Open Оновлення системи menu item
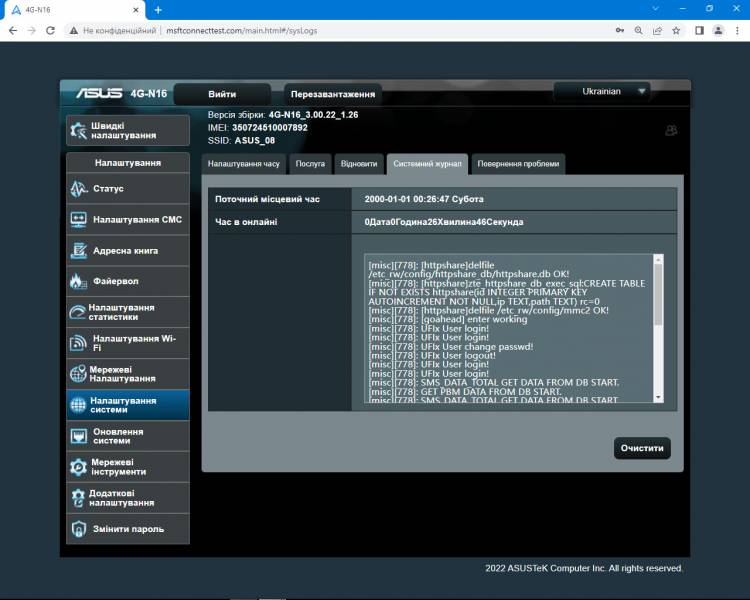Viewport: 750px width, 600px height. [x=128, y=436]
